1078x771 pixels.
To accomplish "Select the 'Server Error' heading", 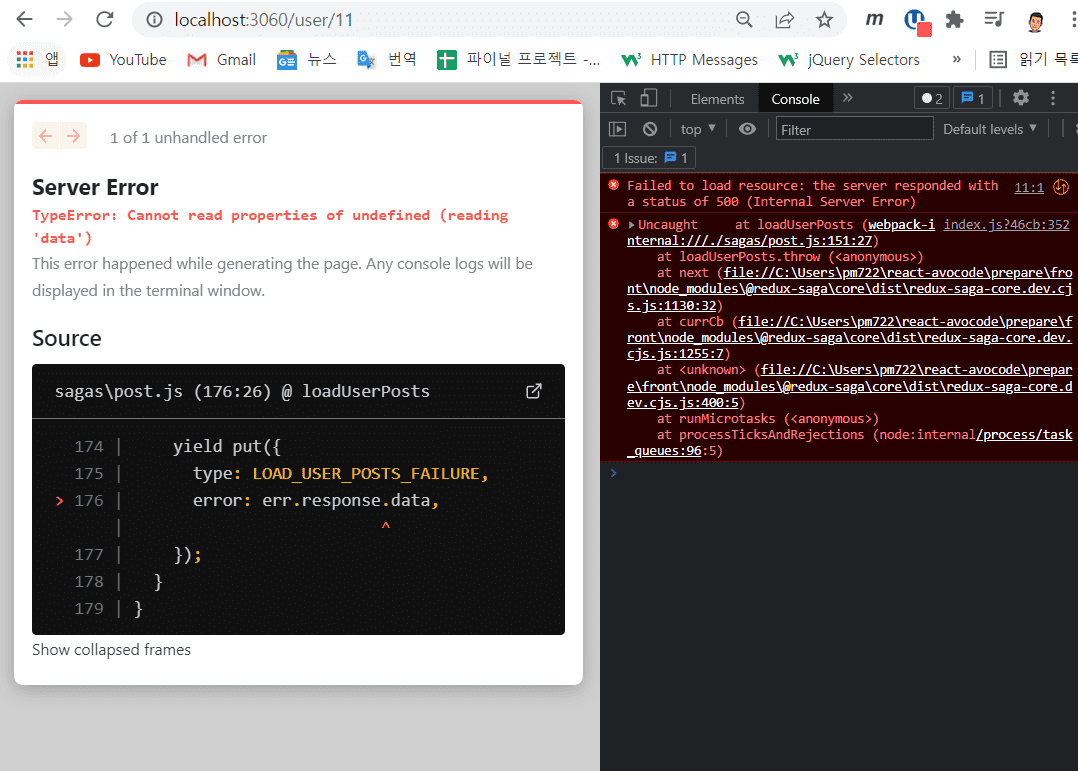I will [x=95, y=187].
